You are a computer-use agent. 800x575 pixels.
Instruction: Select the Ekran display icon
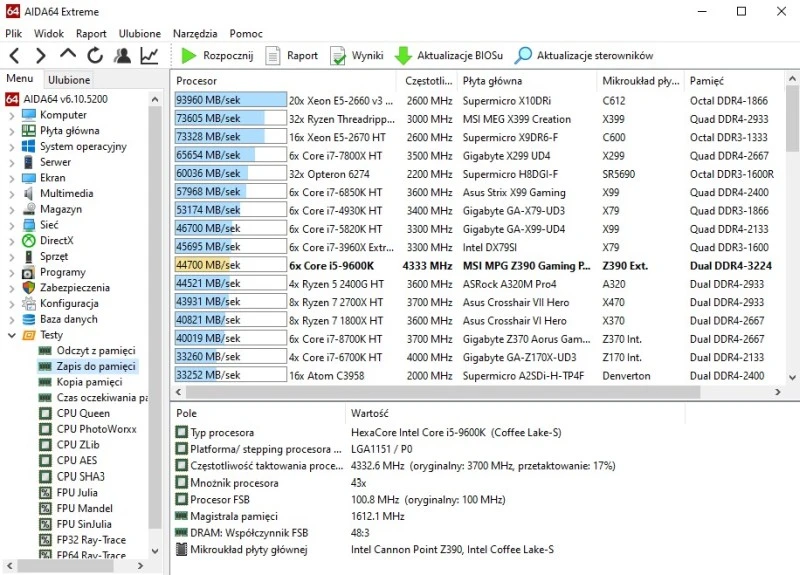[x=29, y=178]
